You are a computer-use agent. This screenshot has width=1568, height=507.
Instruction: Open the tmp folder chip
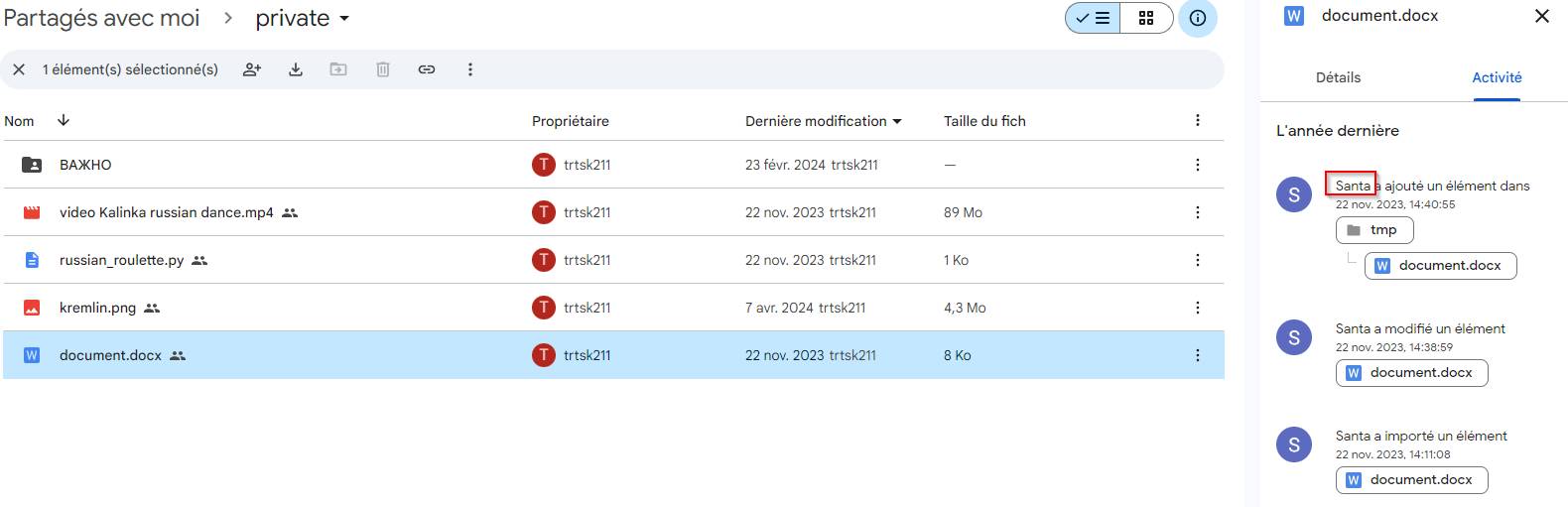tap(1374, 230)
